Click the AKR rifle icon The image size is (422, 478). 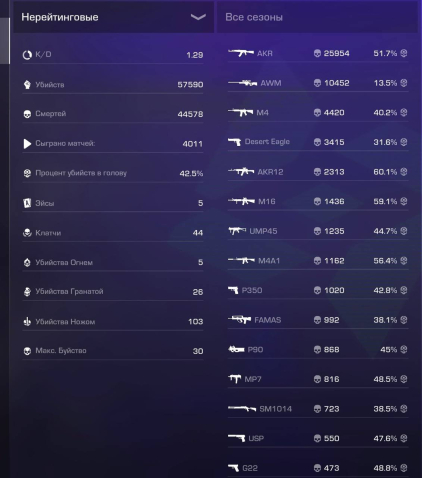241,53
